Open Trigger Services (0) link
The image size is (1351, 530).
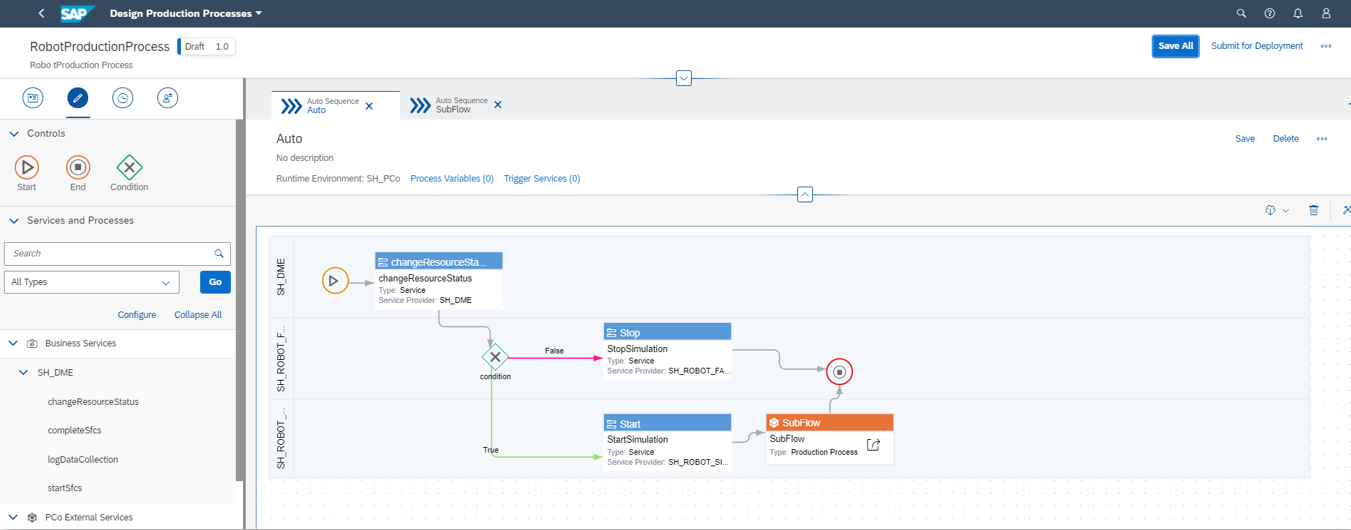coord(542,179)
